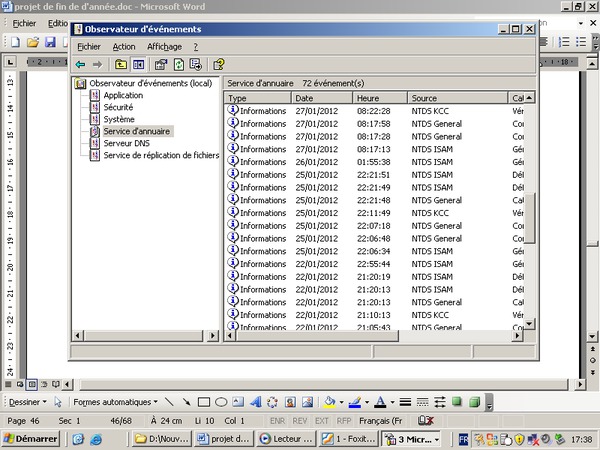Select the Rectangle drawing tool
The image size is (600, 450).
tap(204, 402)
